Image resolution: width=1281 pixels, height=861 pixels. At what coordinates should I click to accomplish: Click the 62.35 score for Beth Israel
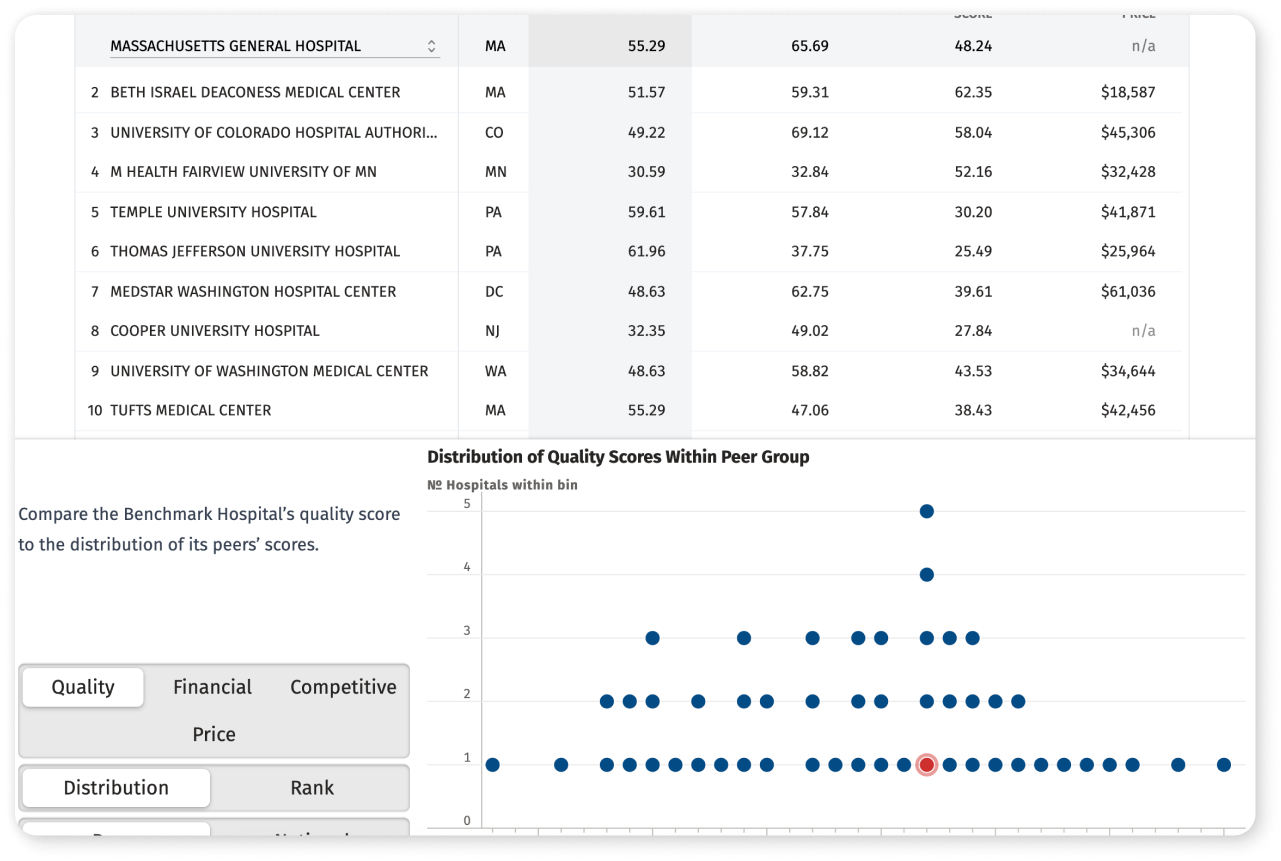(973, 92)
